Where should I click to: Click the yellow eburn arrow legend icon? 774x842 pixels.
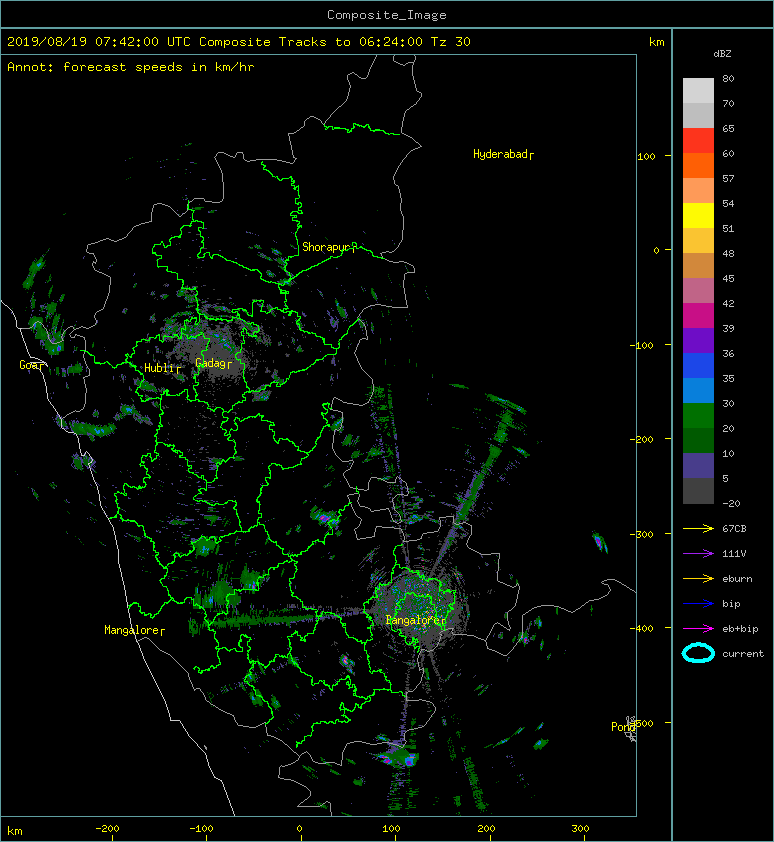pos(698,578)
